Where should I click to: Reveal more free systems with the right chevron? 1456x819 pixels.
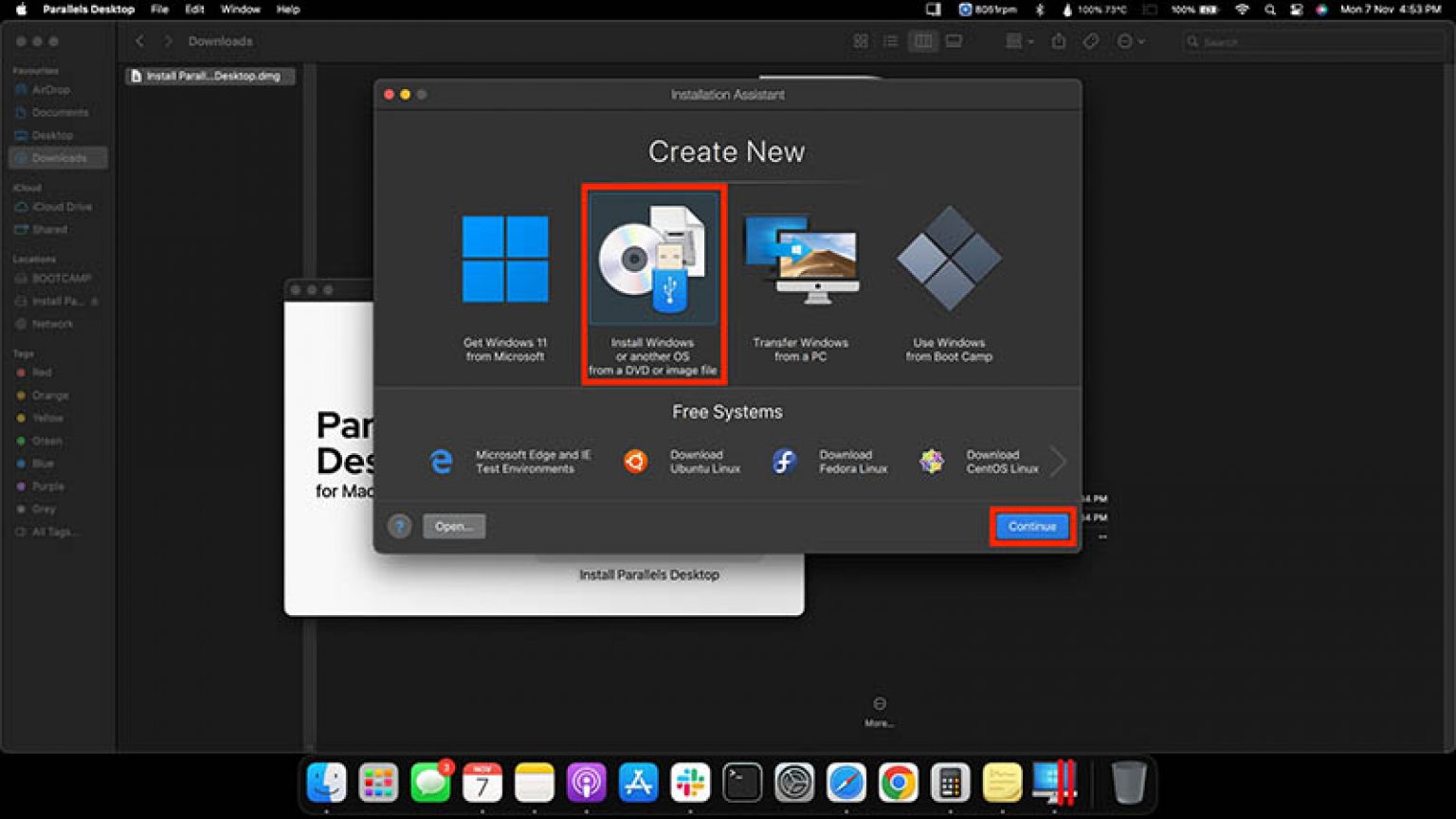coord(1059,461)
